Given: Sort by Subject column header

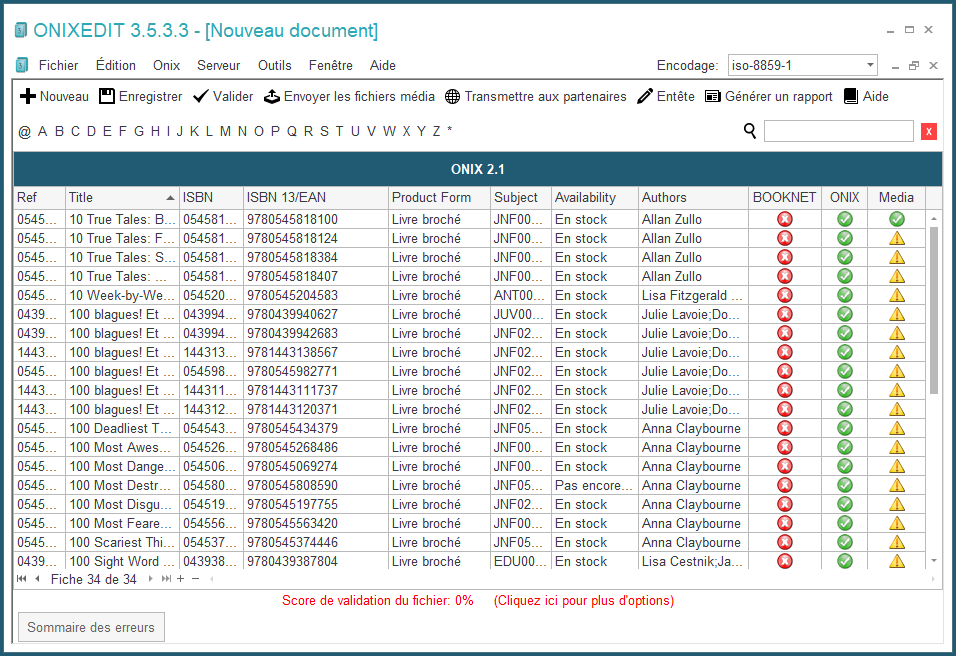Looking at the screenshot, I should click(521, 198).
